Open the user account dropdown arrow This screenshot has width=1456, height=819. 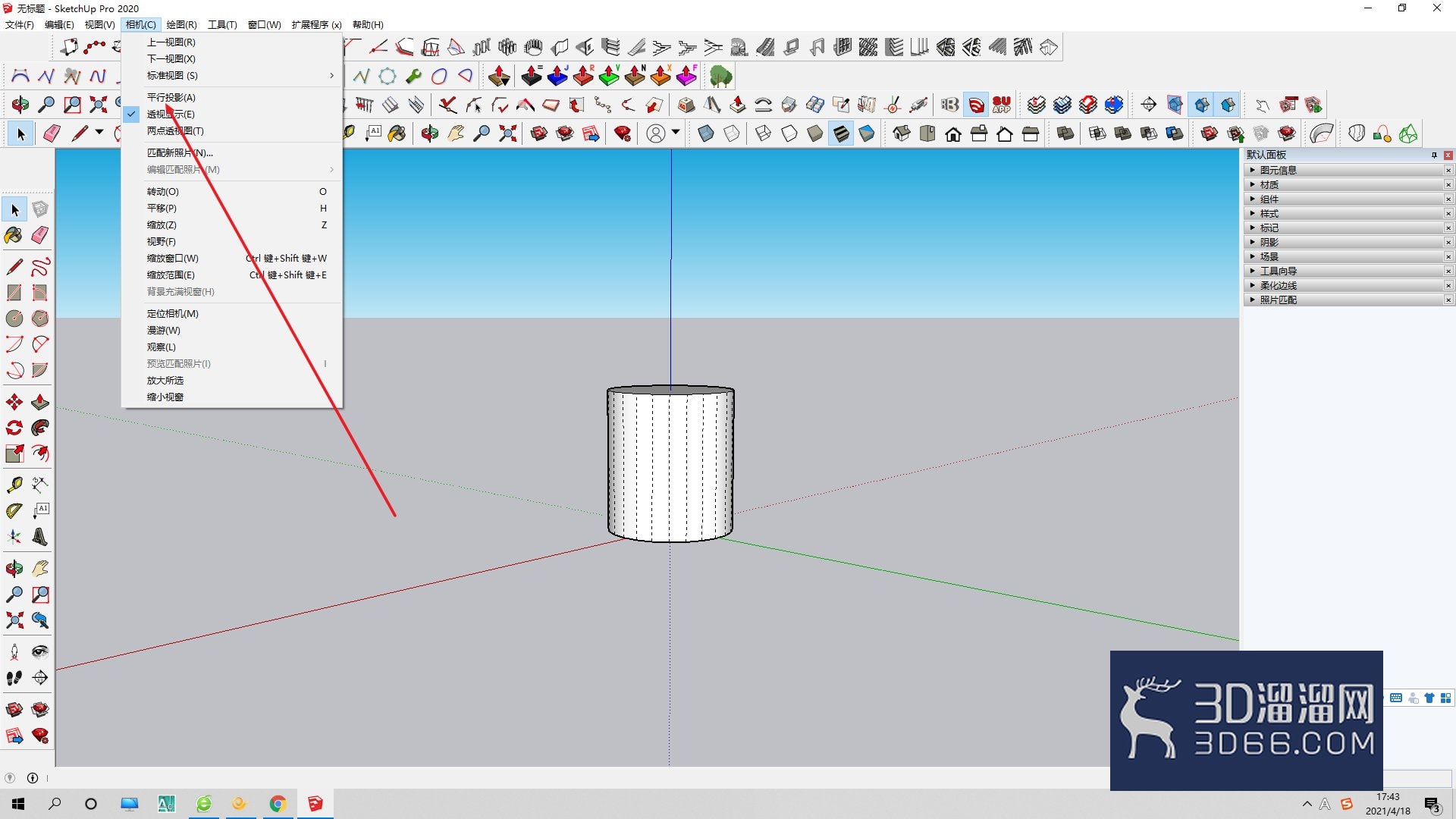click(675, 133)
